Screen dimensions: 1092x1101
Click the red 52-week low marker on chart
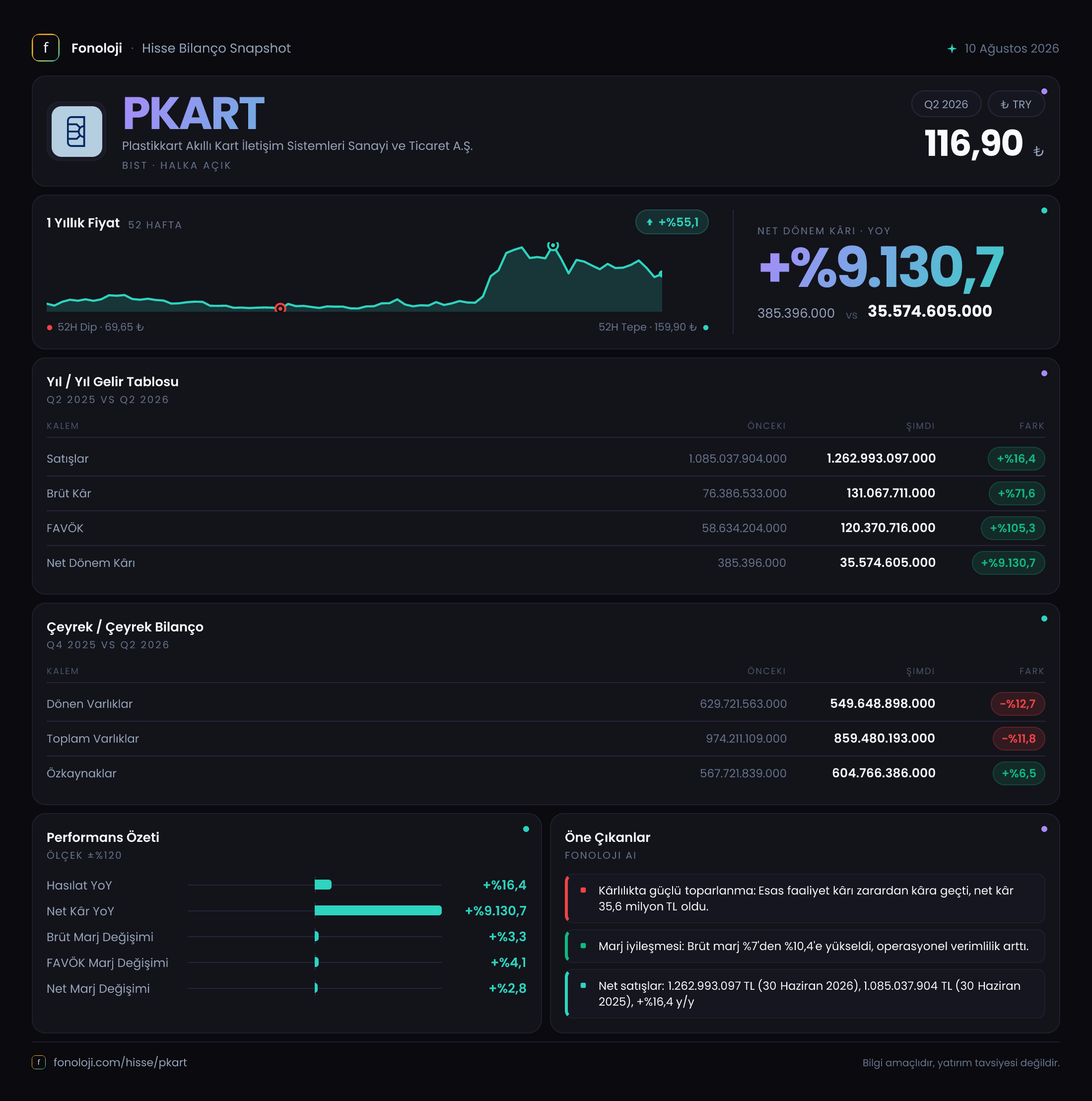click(280, 308)
